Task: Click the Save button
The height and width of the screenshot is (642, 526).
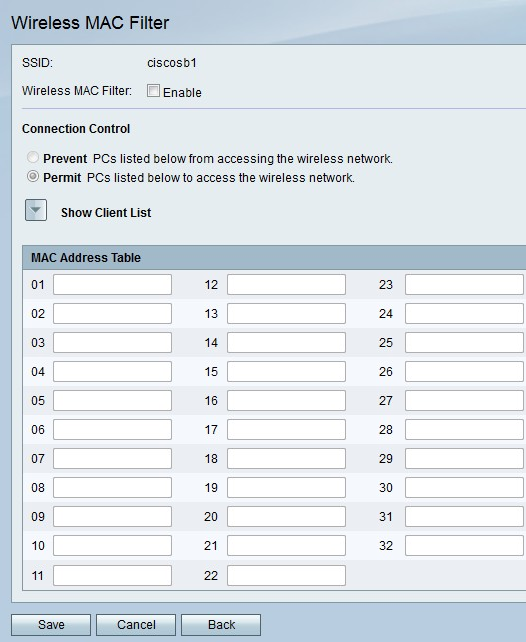Action: pos(51,624)
